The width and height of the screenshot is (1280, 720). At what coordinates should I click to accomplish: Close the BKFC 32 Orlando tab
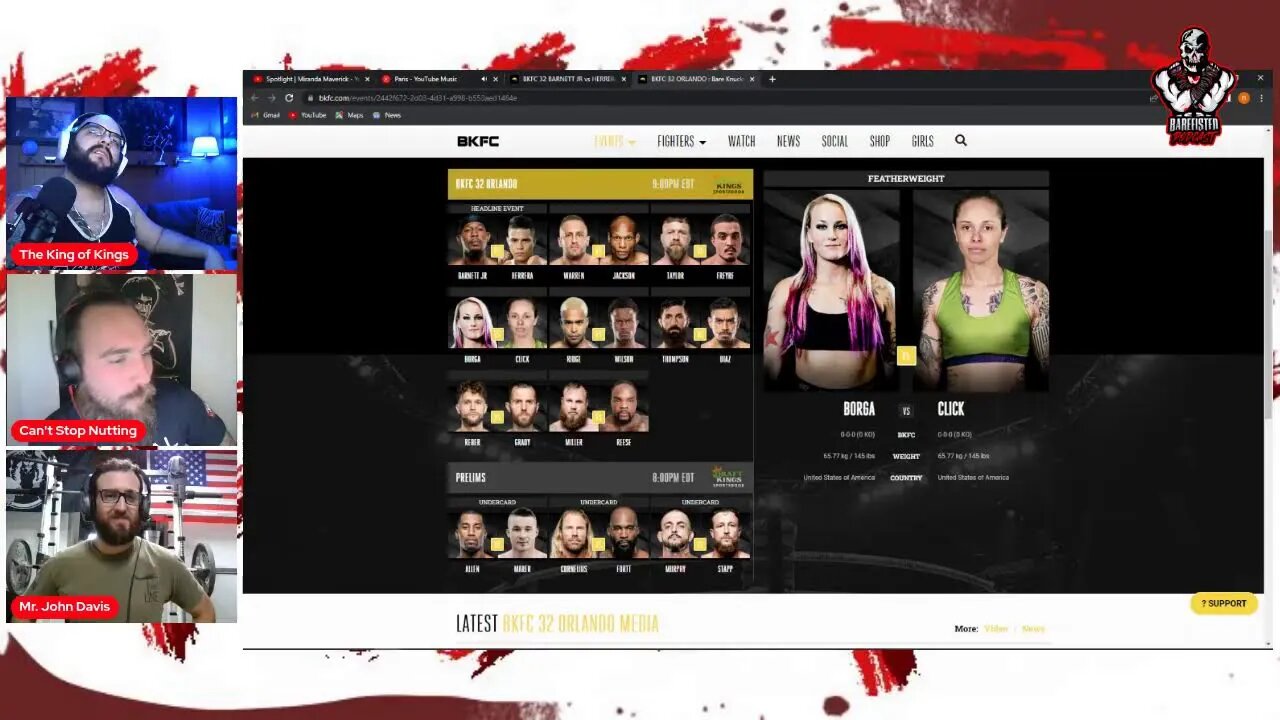pos(752,79)
